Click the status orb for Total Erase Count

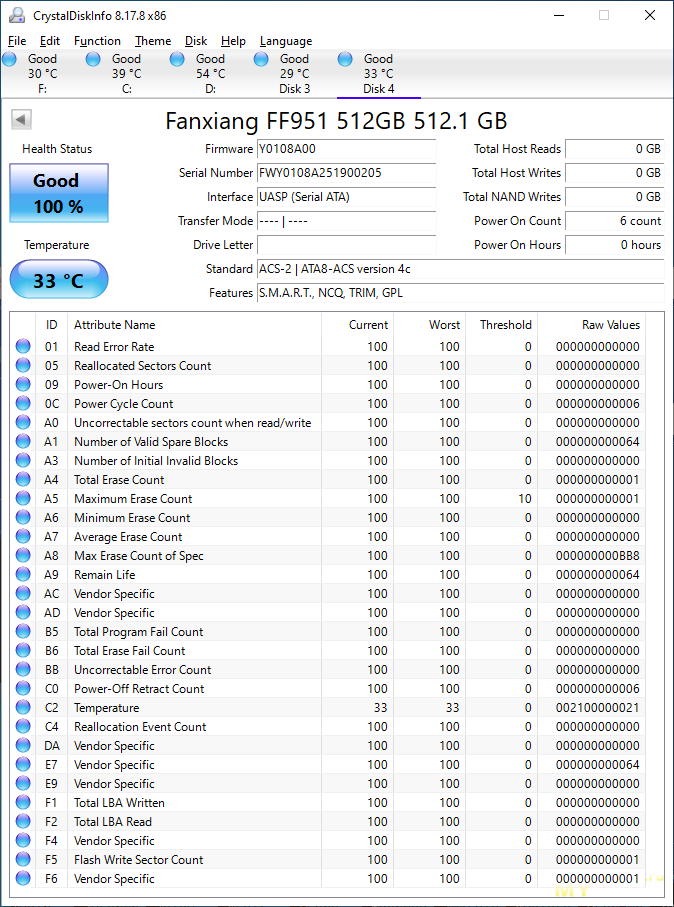click(x=23, y=480)
